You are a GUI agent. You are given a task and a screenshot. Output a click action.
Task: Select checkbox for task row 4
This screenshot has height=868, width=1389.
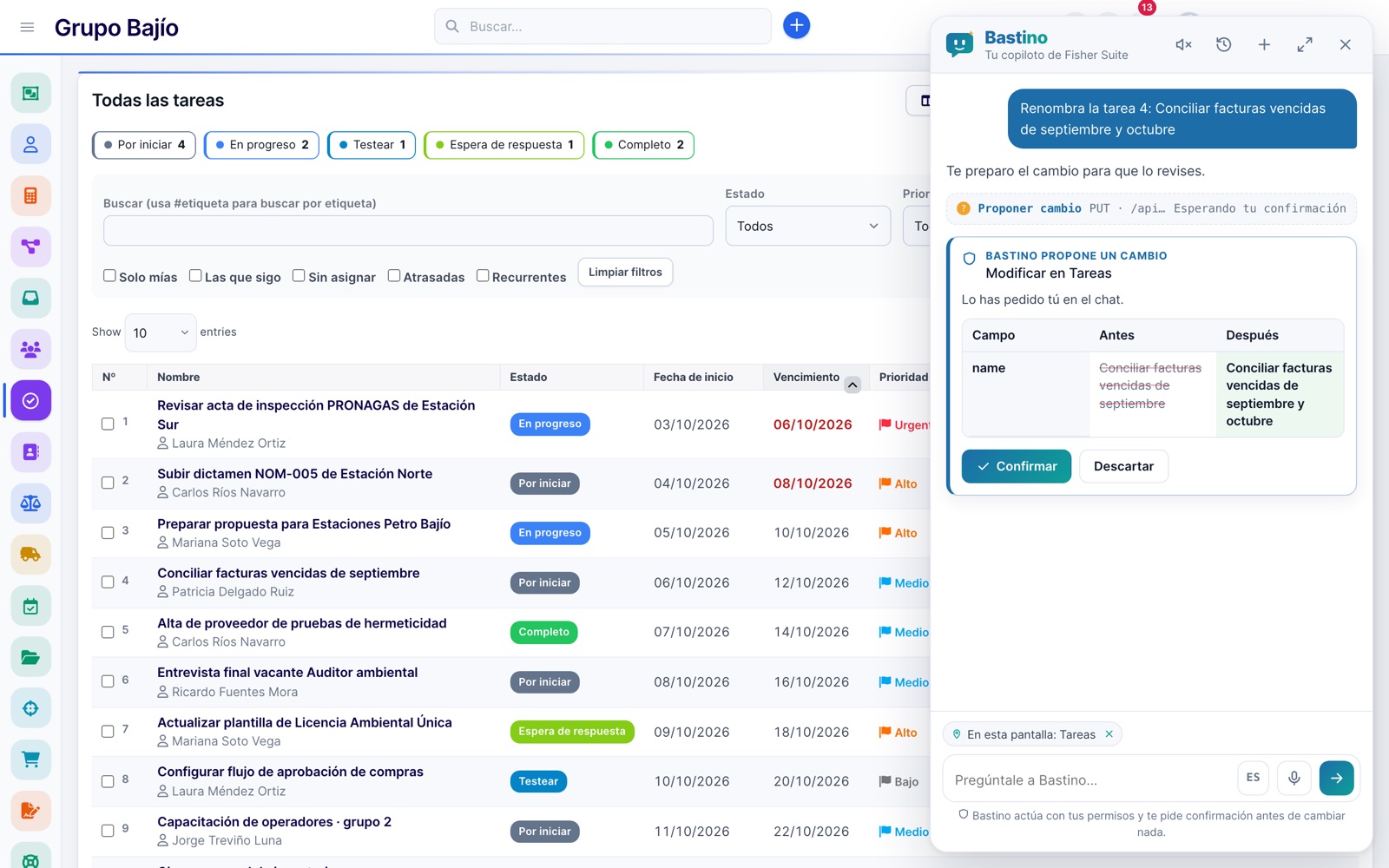(x=108, y=582)
